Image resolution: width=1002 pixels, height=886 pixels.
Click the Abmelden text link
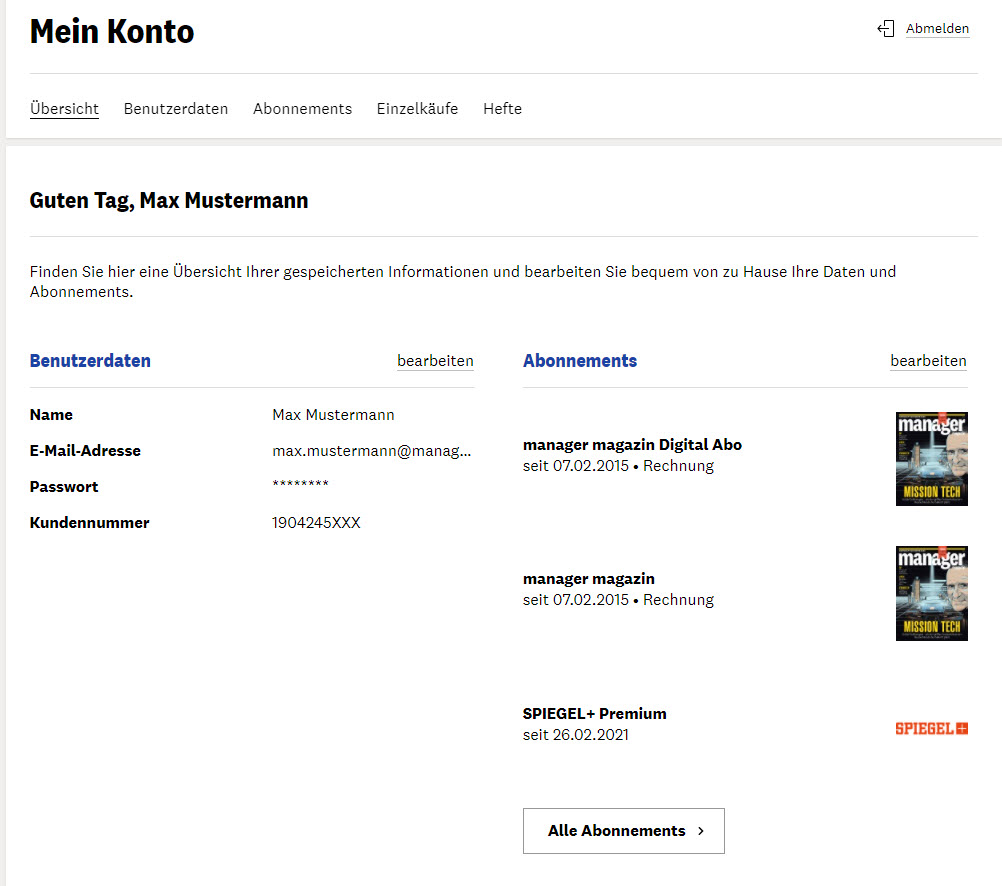point(937,29)
